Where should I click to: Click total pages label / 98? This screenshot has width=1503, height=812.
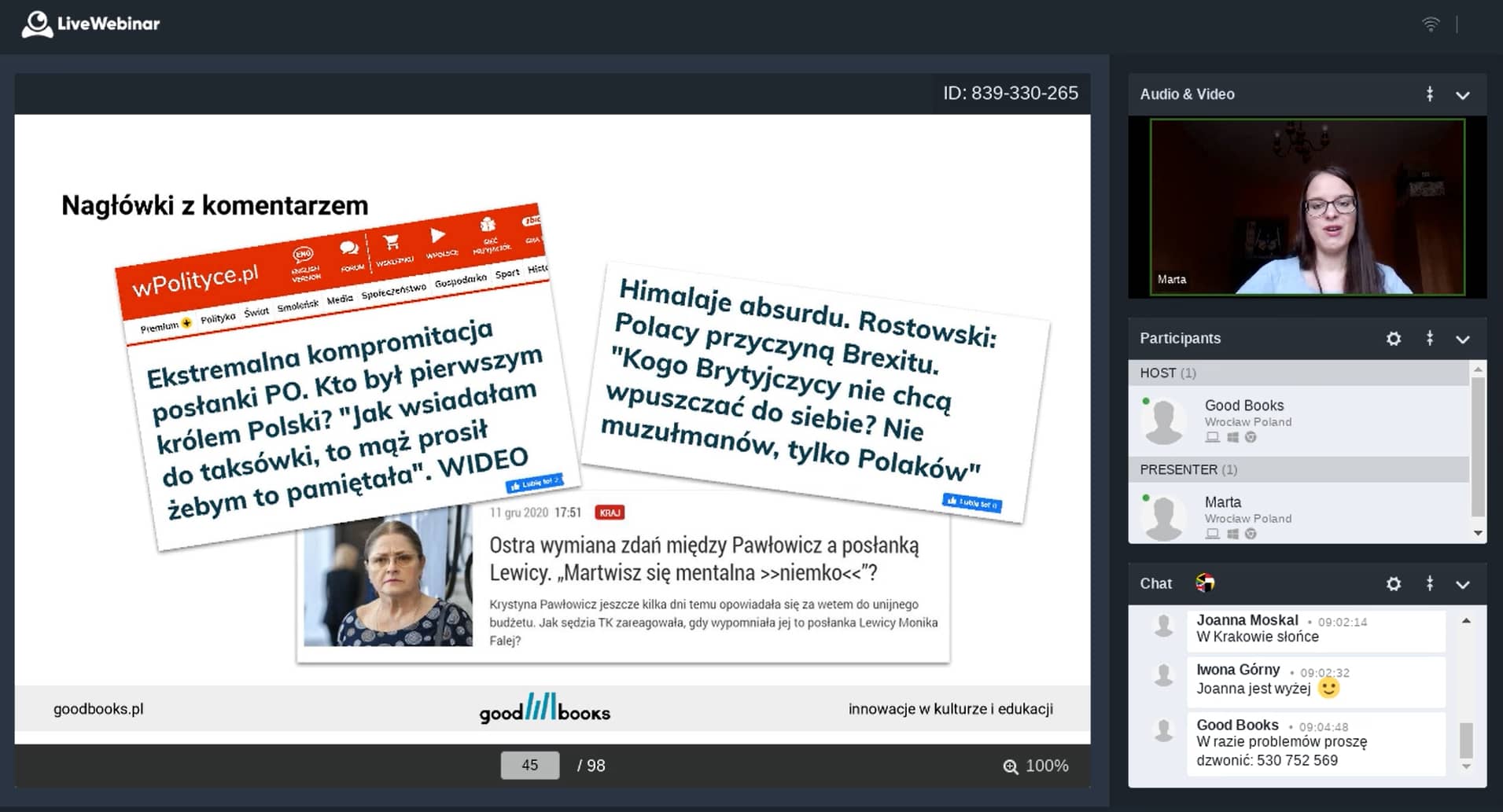[591, 766]
